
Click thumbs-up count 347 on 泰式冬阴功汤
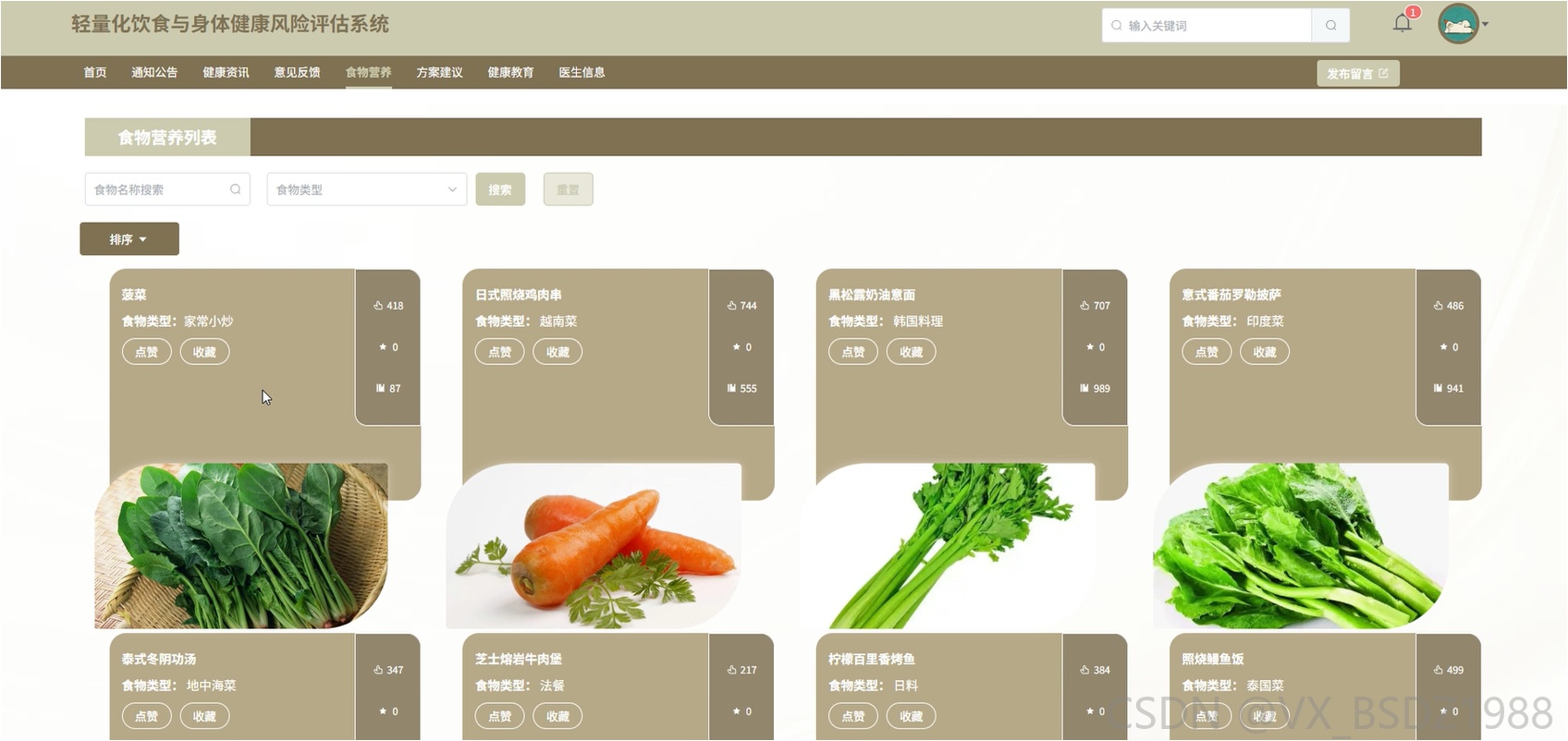388,671
